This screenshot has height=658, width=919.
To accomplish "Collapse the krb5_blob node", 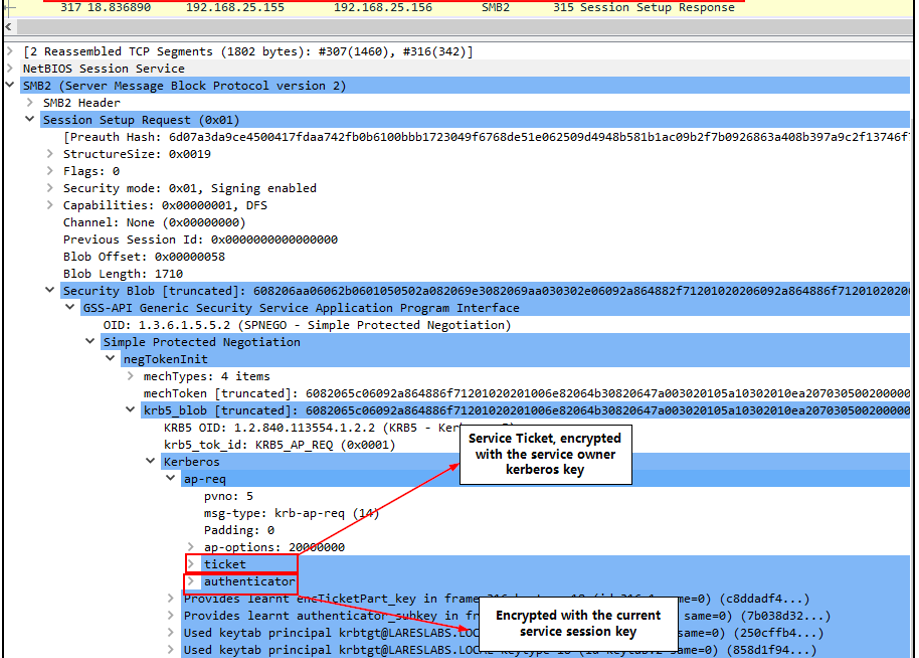I will coord(131,410).
